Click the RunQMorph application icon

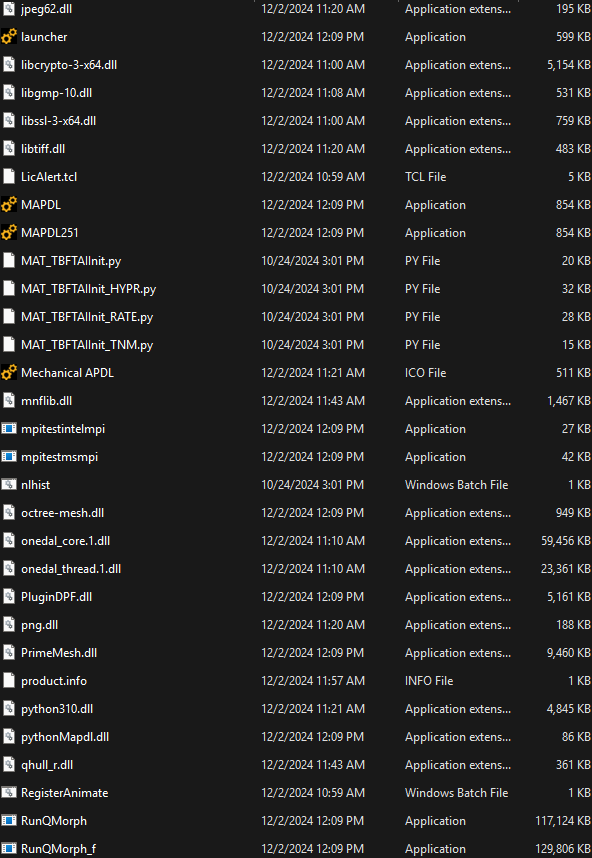pos(9,820)
